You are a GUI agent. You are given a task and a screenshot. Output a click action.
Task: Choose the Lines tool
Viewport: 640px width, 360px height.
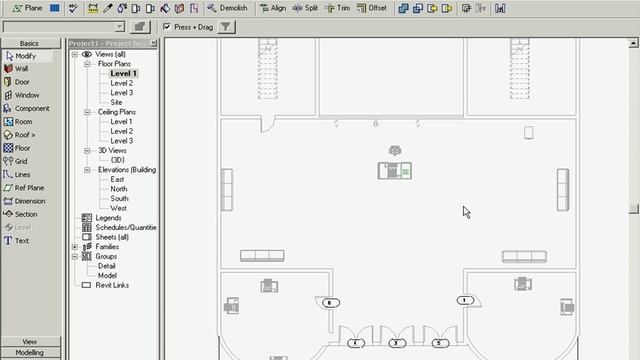point(17,174)
